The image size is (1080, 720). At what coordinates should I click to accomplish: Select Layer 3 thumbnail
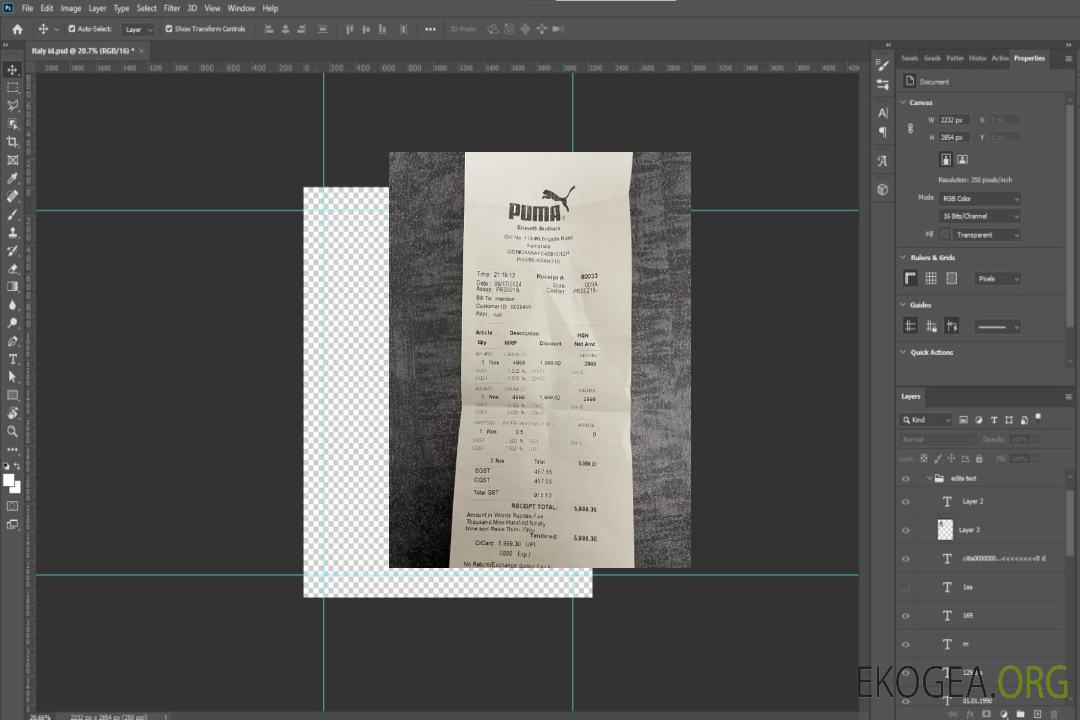click(946, 530)
